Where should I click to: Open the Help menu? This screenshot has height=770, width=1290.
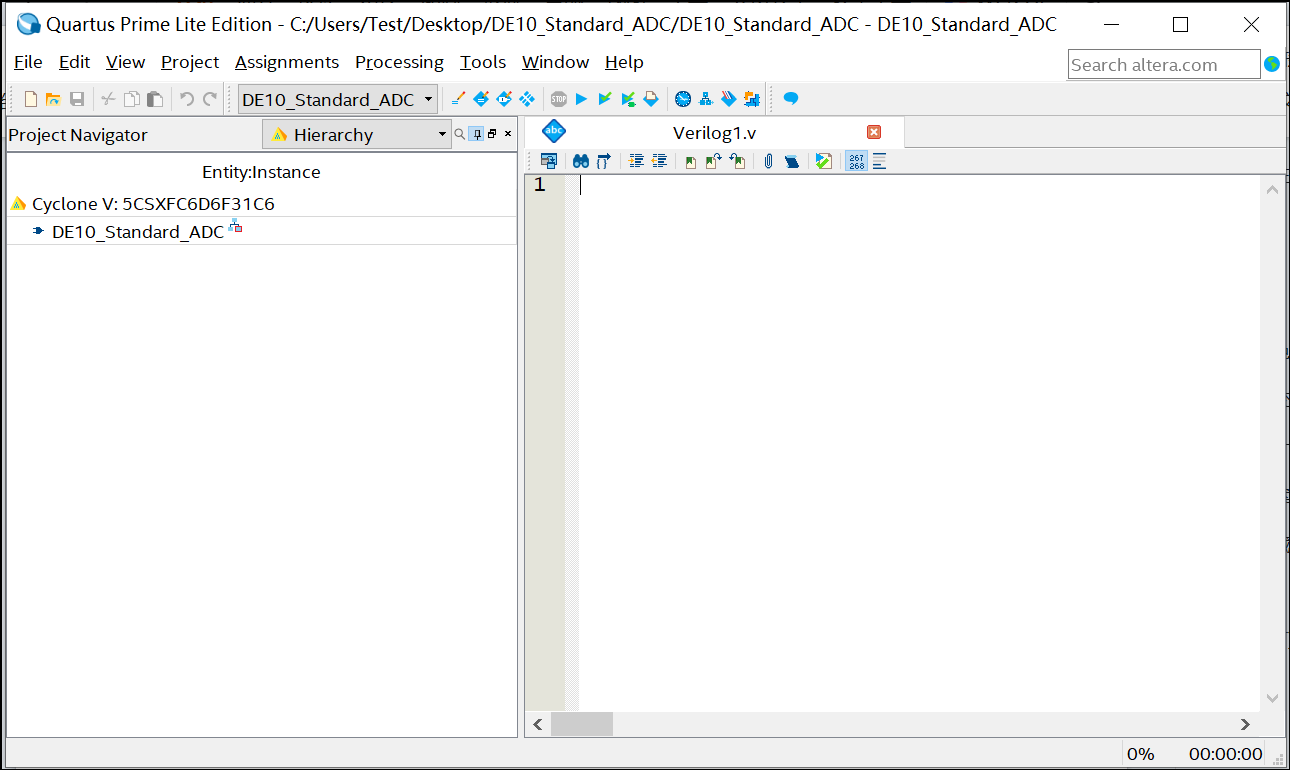coord(624,62)
